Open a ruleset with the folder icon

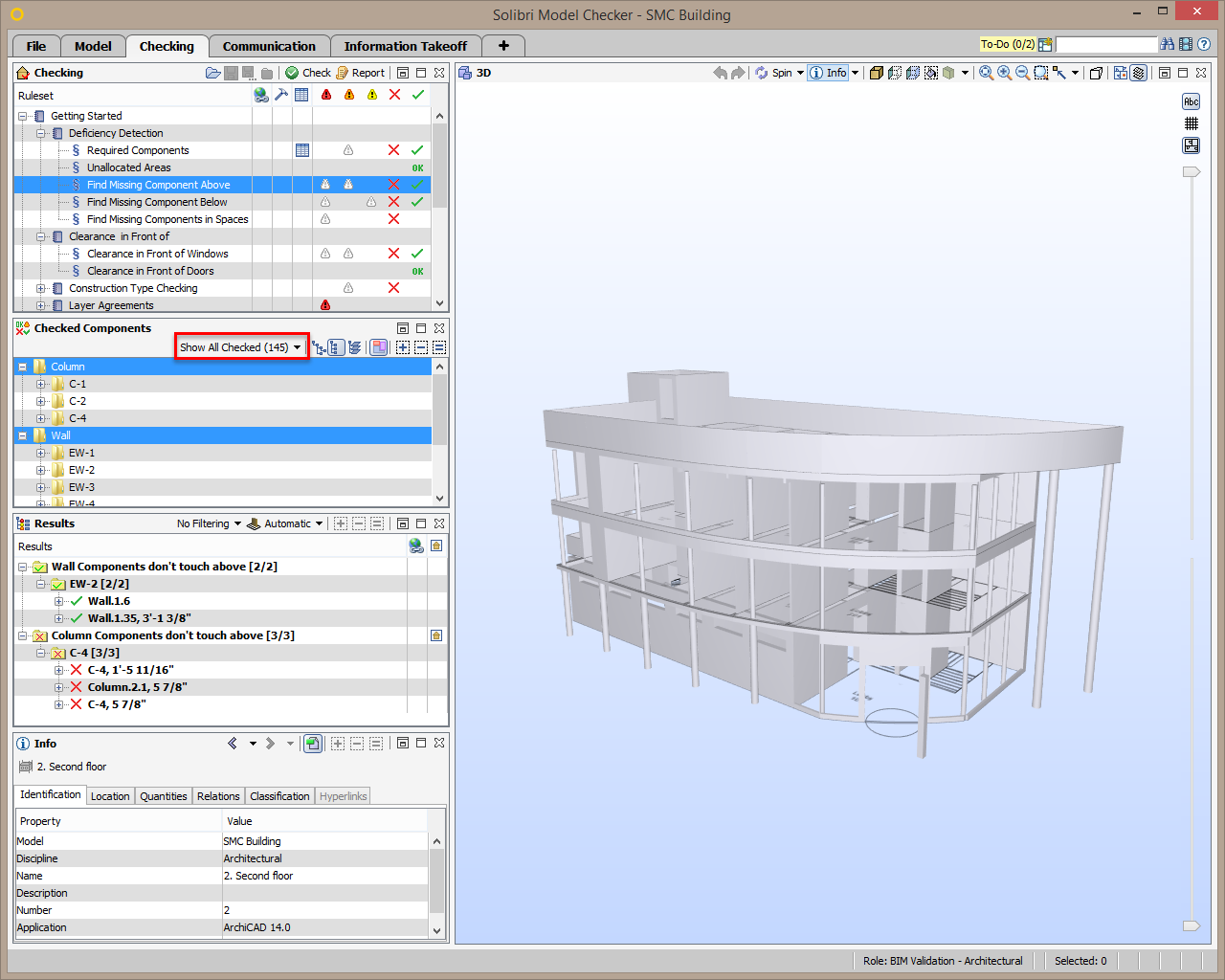click(x=212, y=72)
